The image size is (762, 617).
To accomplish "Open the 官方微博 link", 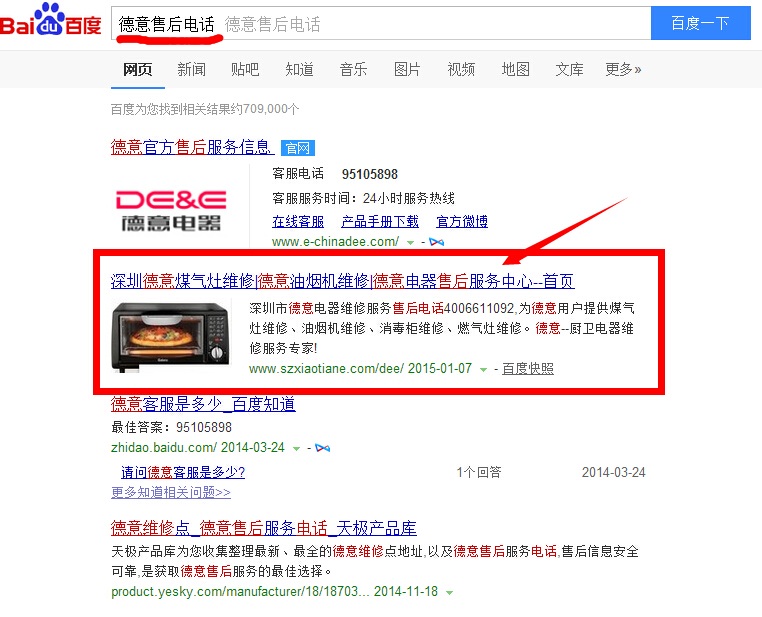I will (462, 222).
